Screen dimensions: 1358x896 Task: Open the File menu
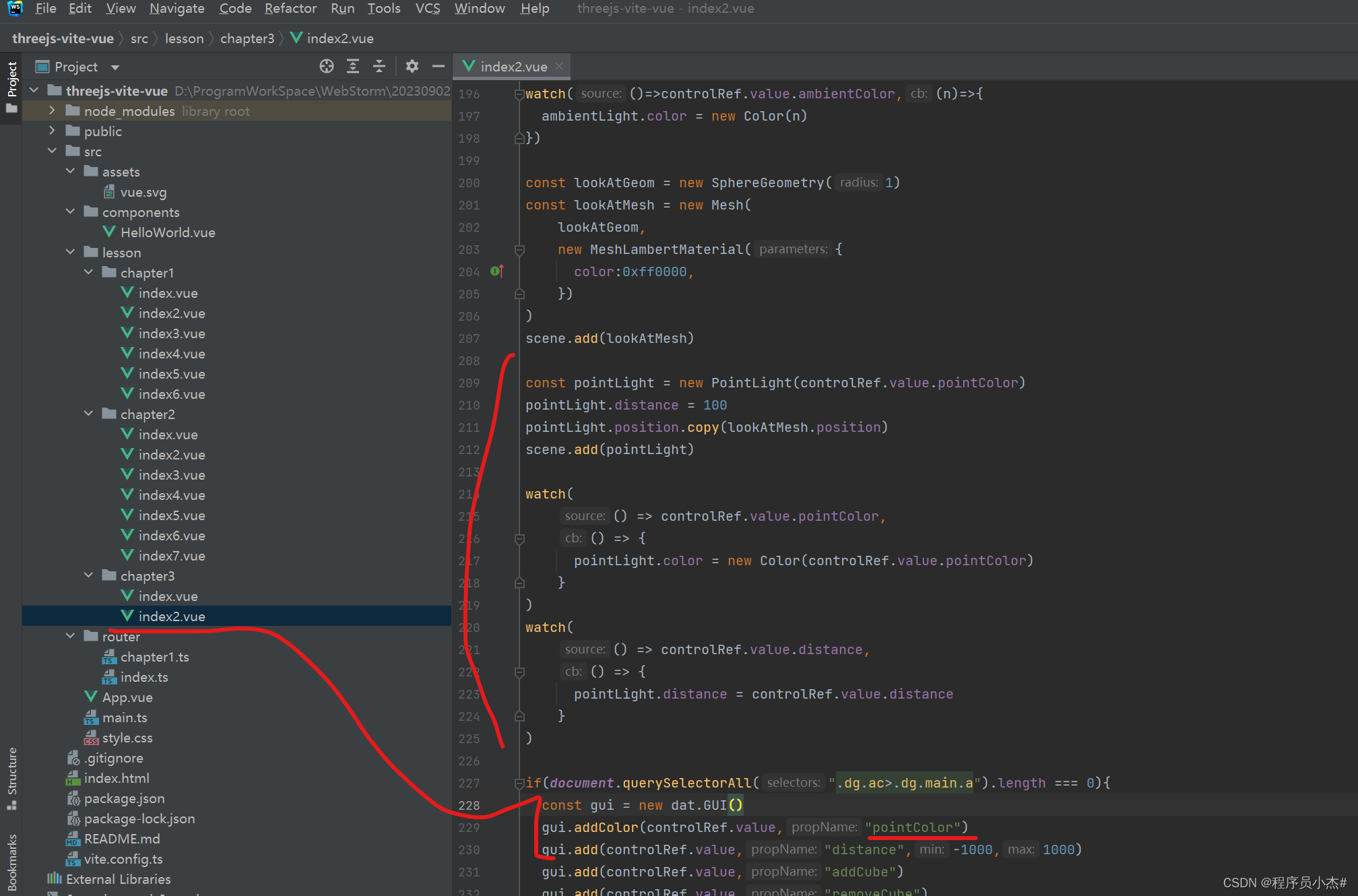pos(45,8)
